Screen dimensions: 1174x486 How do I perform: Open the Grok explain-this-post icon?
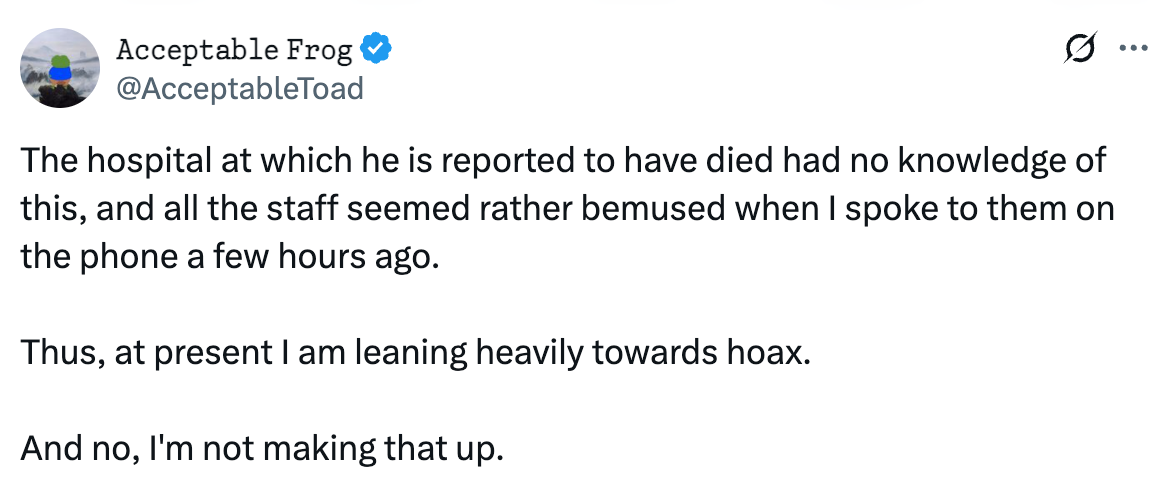1080,47
